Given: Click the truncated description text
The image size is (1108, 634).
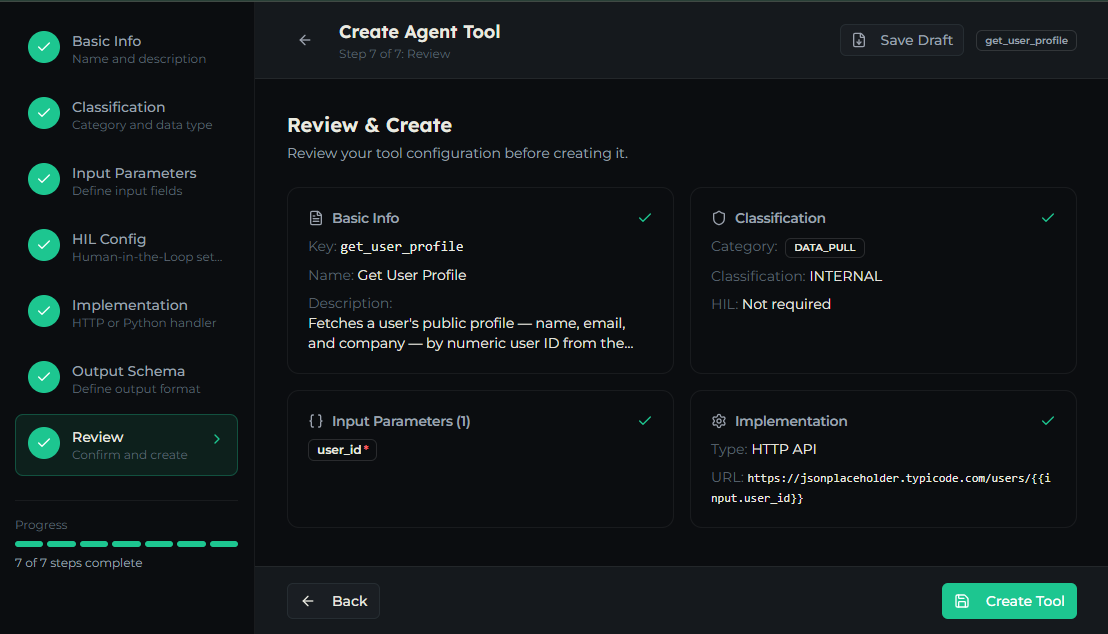Looking at the screenshot, I should click(x=471, y=333).
